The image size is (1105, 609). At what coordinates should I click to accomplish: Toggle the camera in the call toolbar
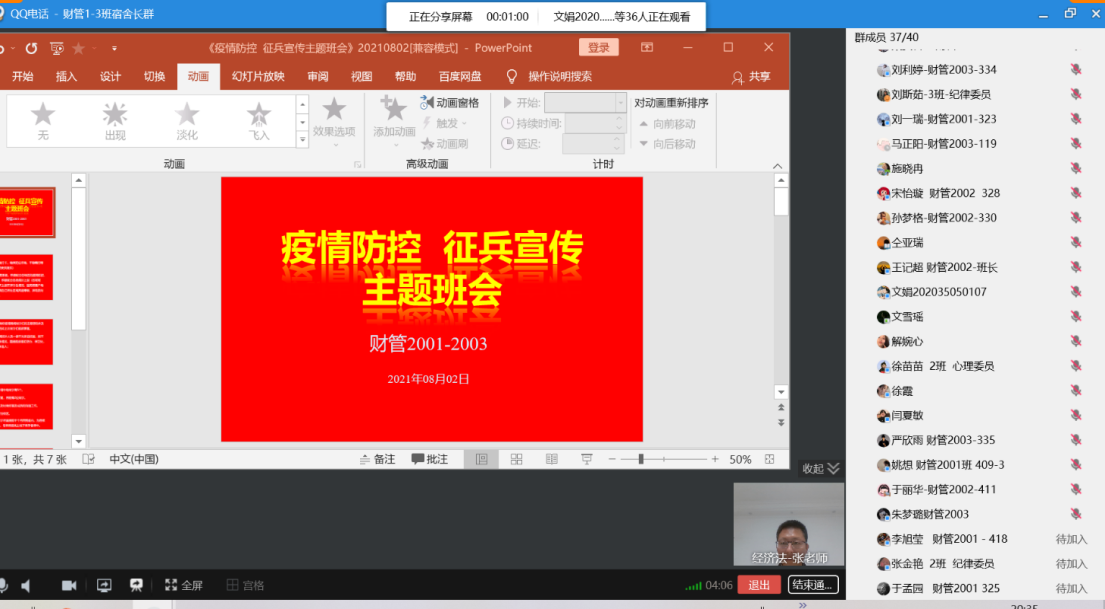click(69, 585)
